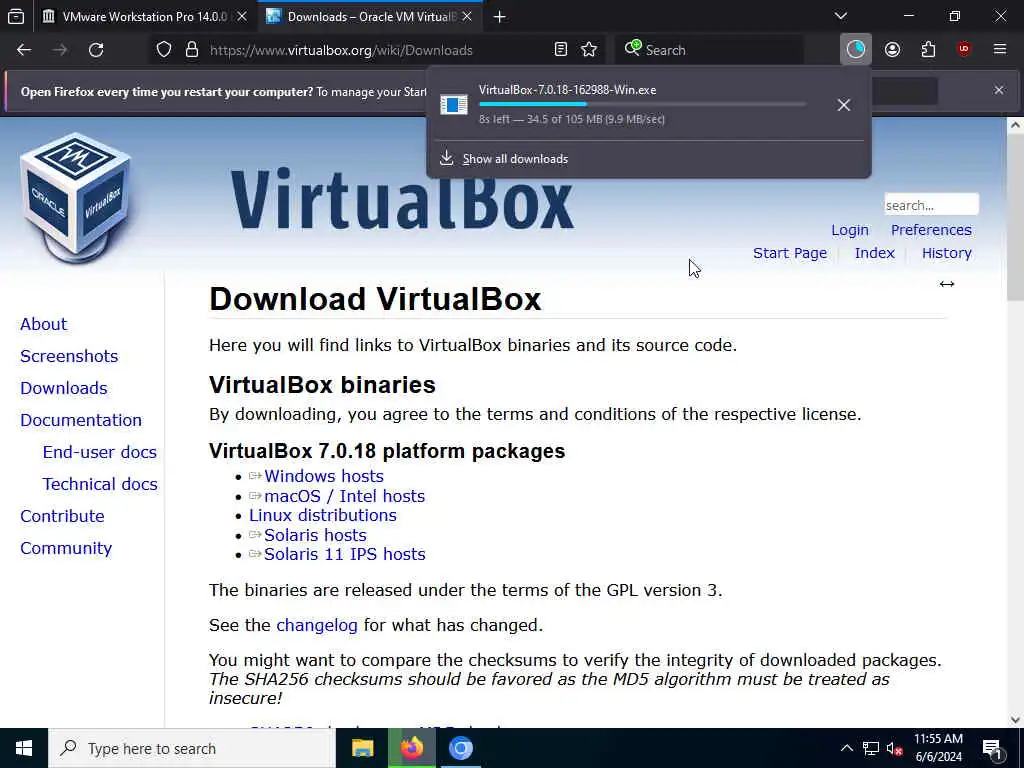Open the History link
The image size is (1024, 768).
pos(946,253)
